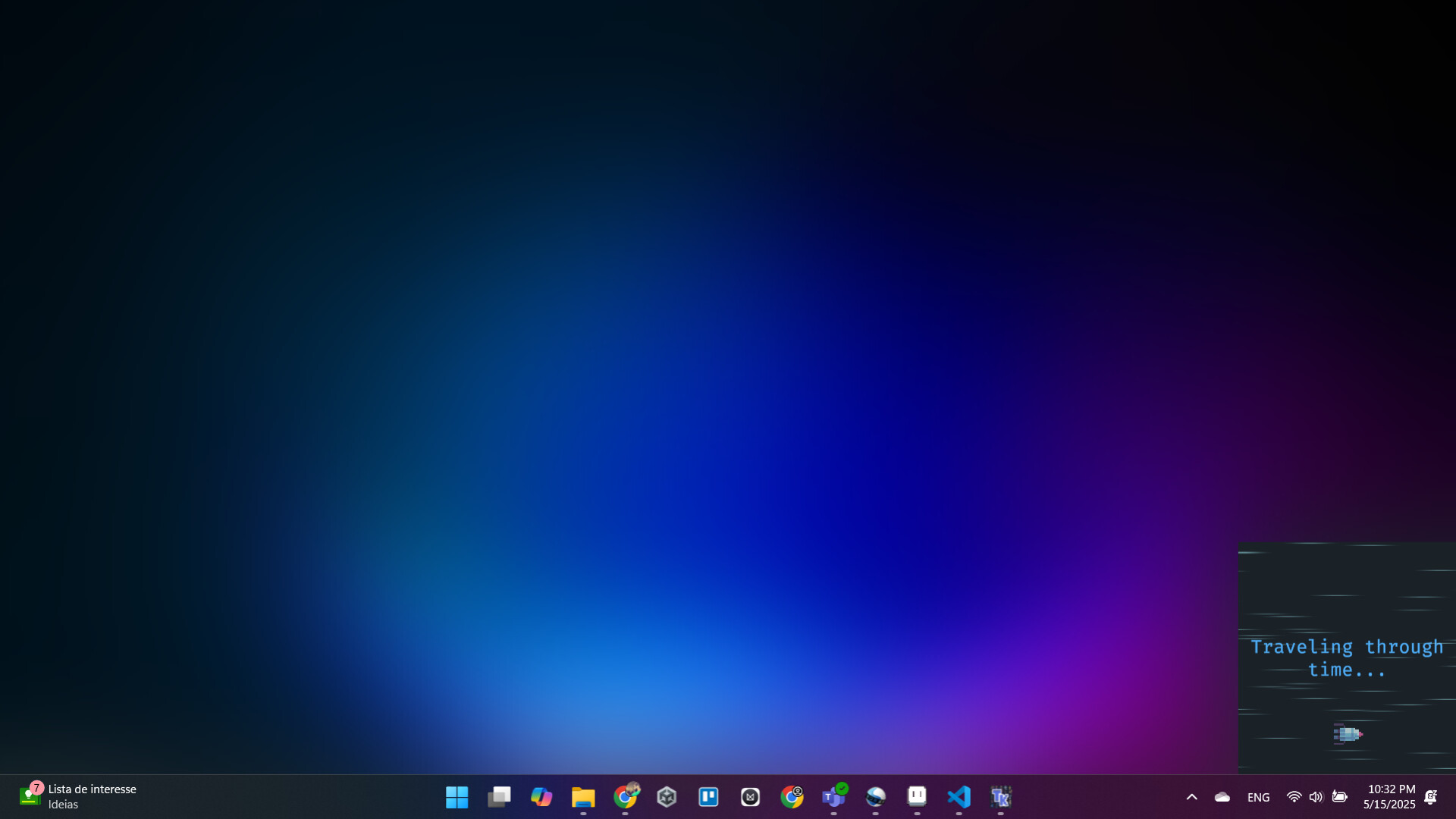Launch Google Chrome
Image resolution: width=1456 pixels, height=819 pixels.
(625, 797)
